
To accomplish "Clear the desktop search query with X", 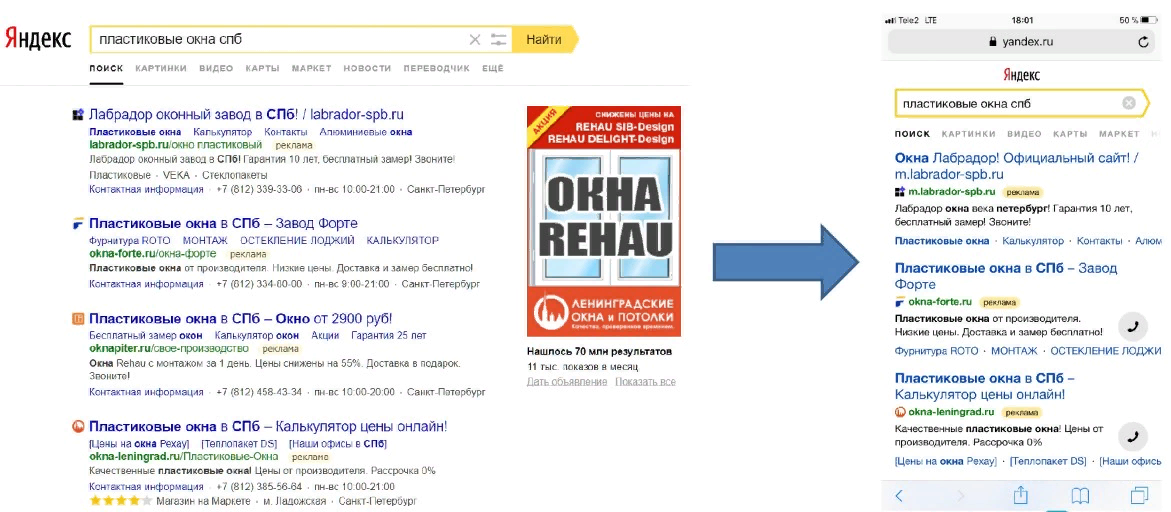I will click(x=474, y=40).
